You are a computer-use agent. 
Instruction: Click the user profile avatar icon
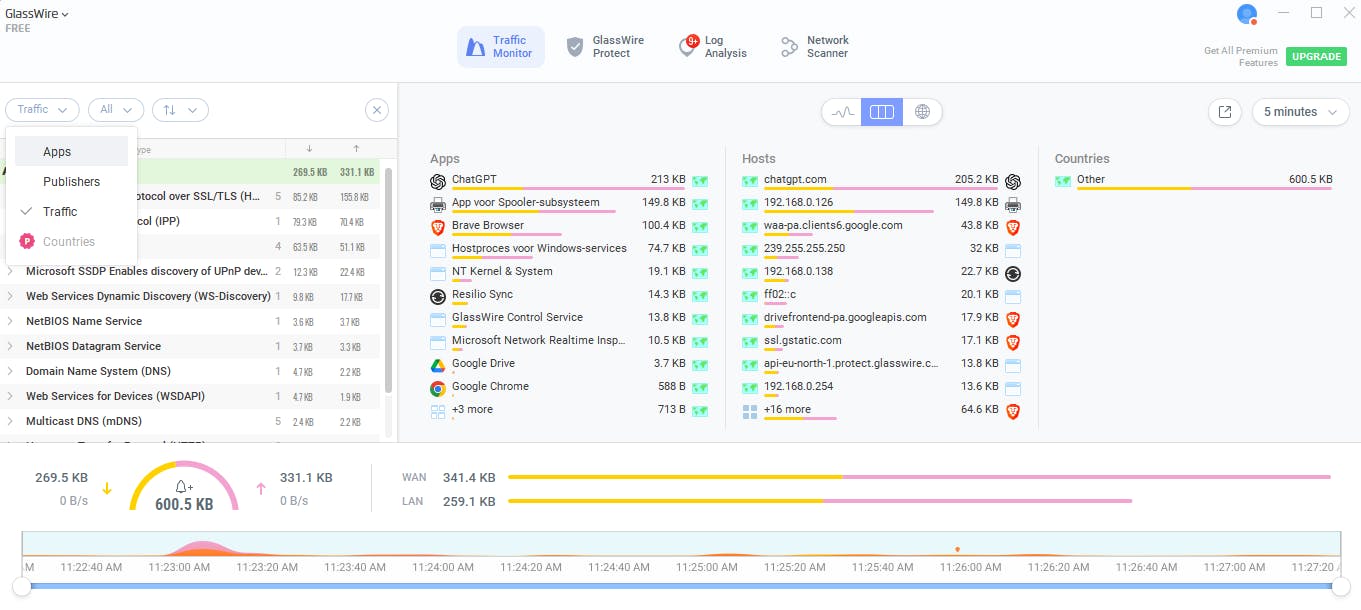[1246, 14]
